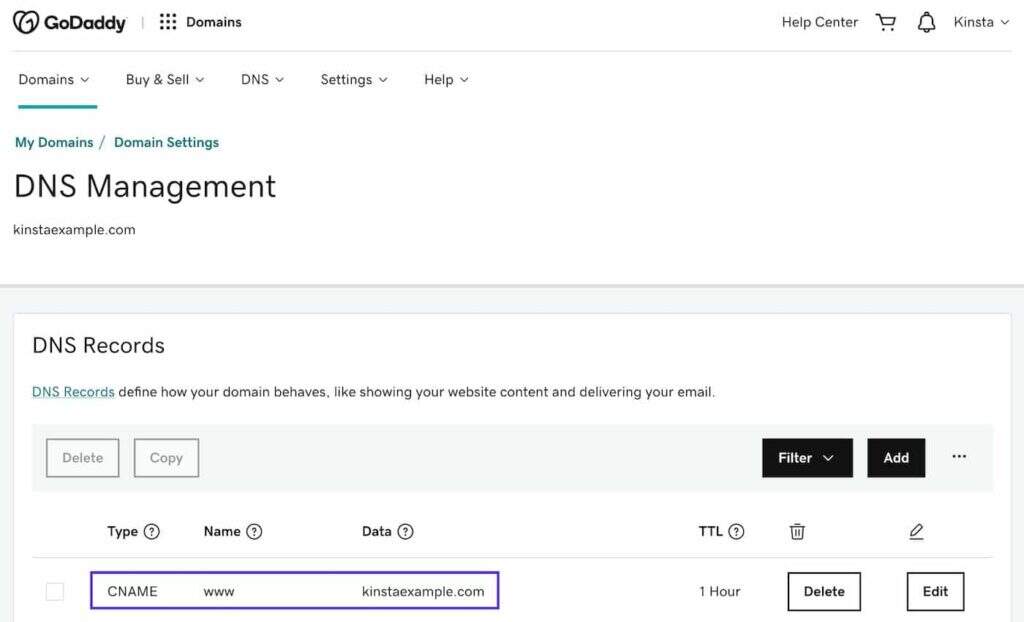This screenshot has height=622, width=1024.
Task: Click the help icon next to TTL column
Action: click(736, 532)
